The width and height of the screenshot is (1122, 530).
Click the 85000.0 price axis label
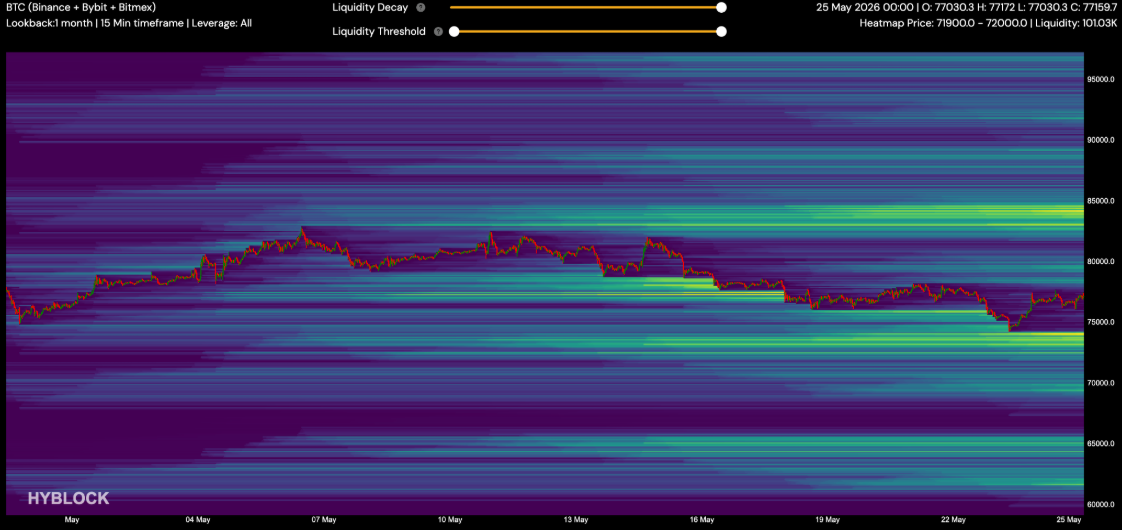pos(1103,200)
